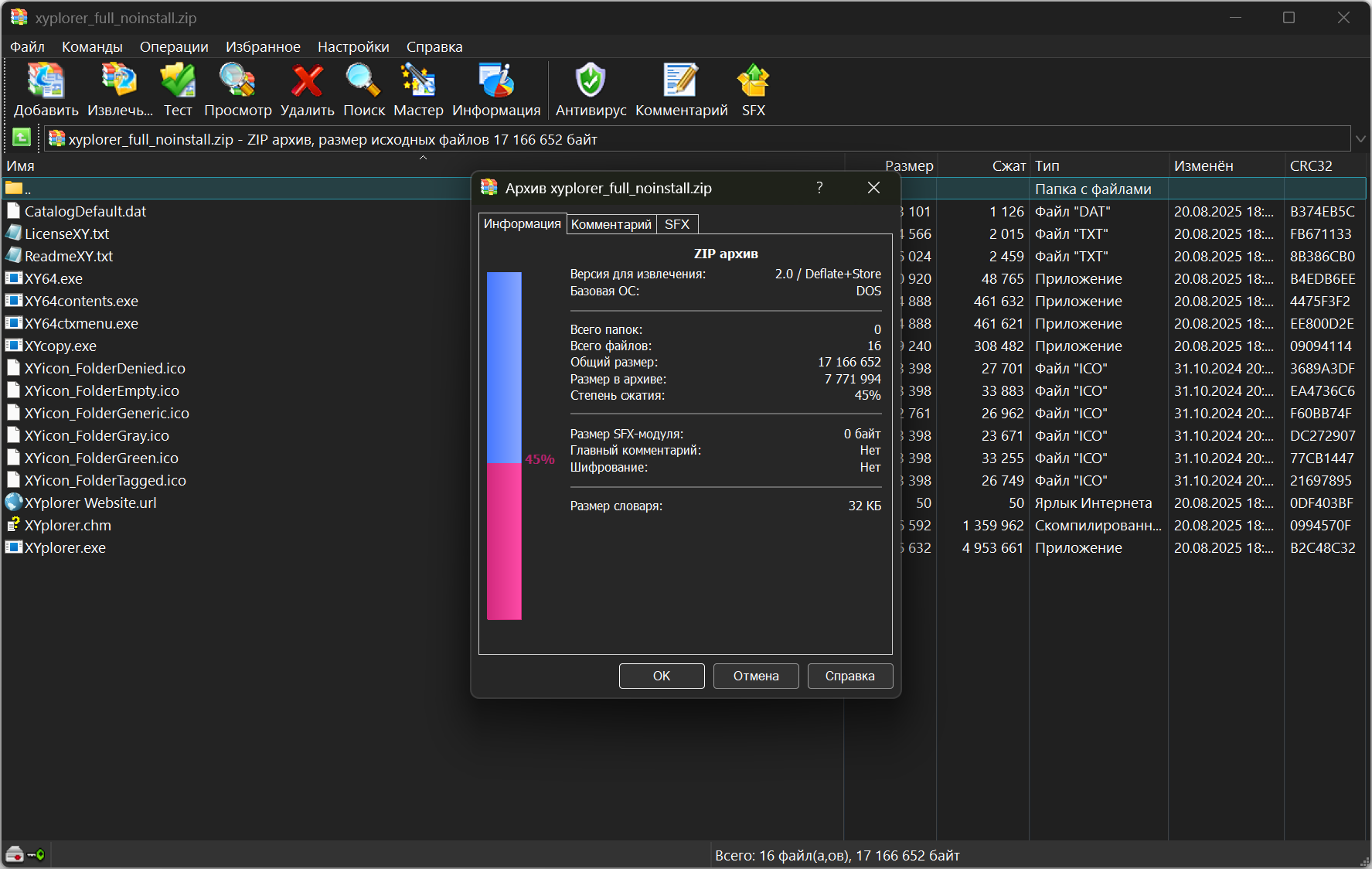Click the XYplorer.chm help file icon
The height and width of the screenshot is (869, 1372).
click(x=13, y=524)
